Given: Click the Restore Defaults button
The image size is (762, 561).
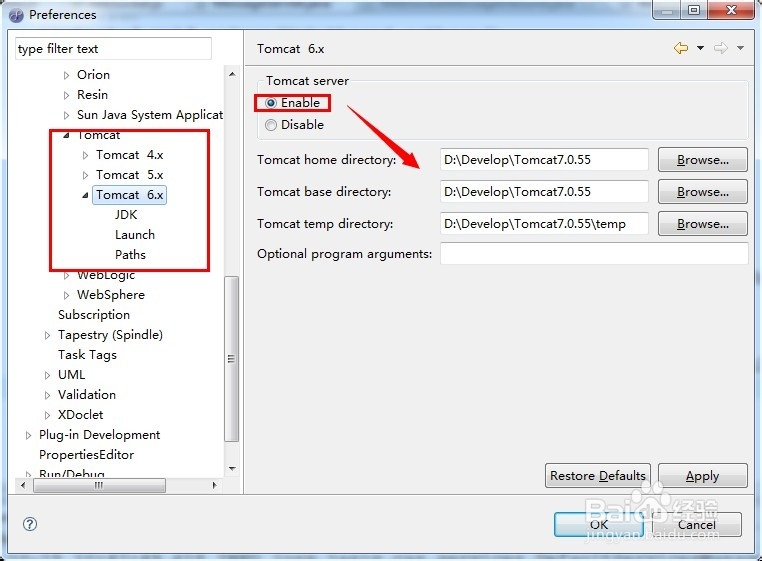Looking at the screenshot, I should (598, 475).
